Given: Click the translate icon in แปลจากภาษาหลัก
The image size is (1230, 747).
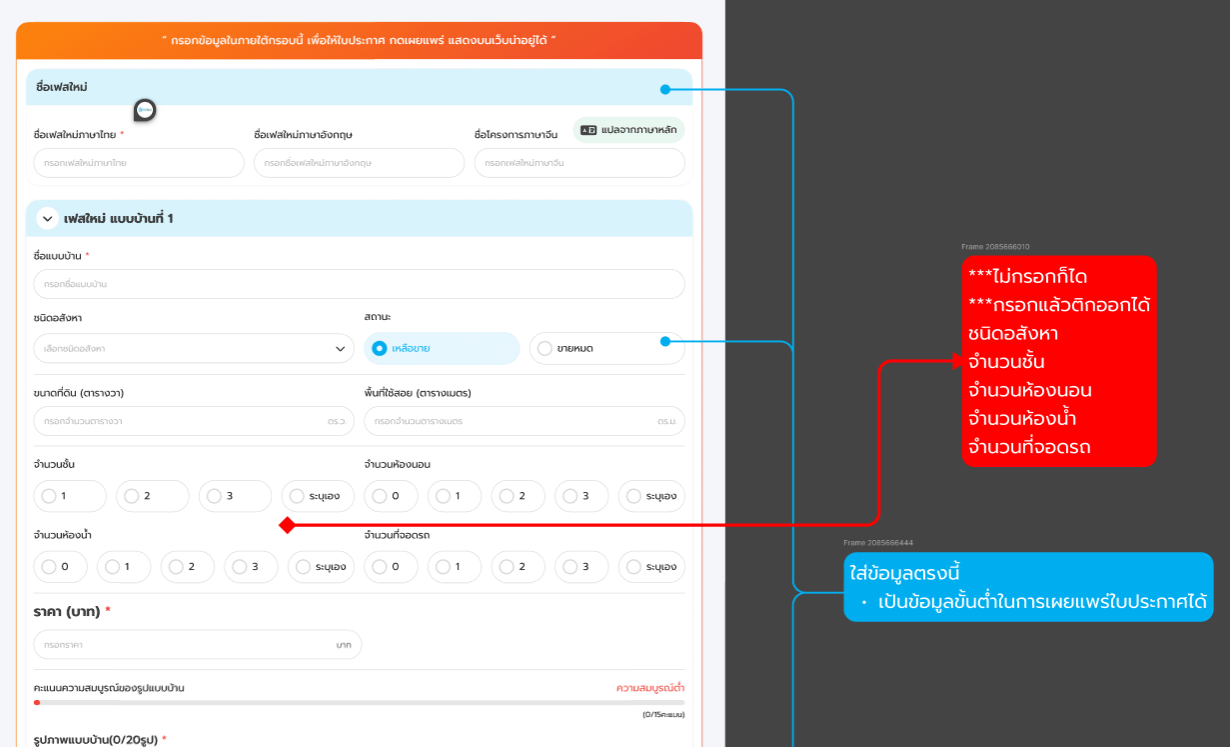Looking at the screenshot, I should [x=589, y=130].
